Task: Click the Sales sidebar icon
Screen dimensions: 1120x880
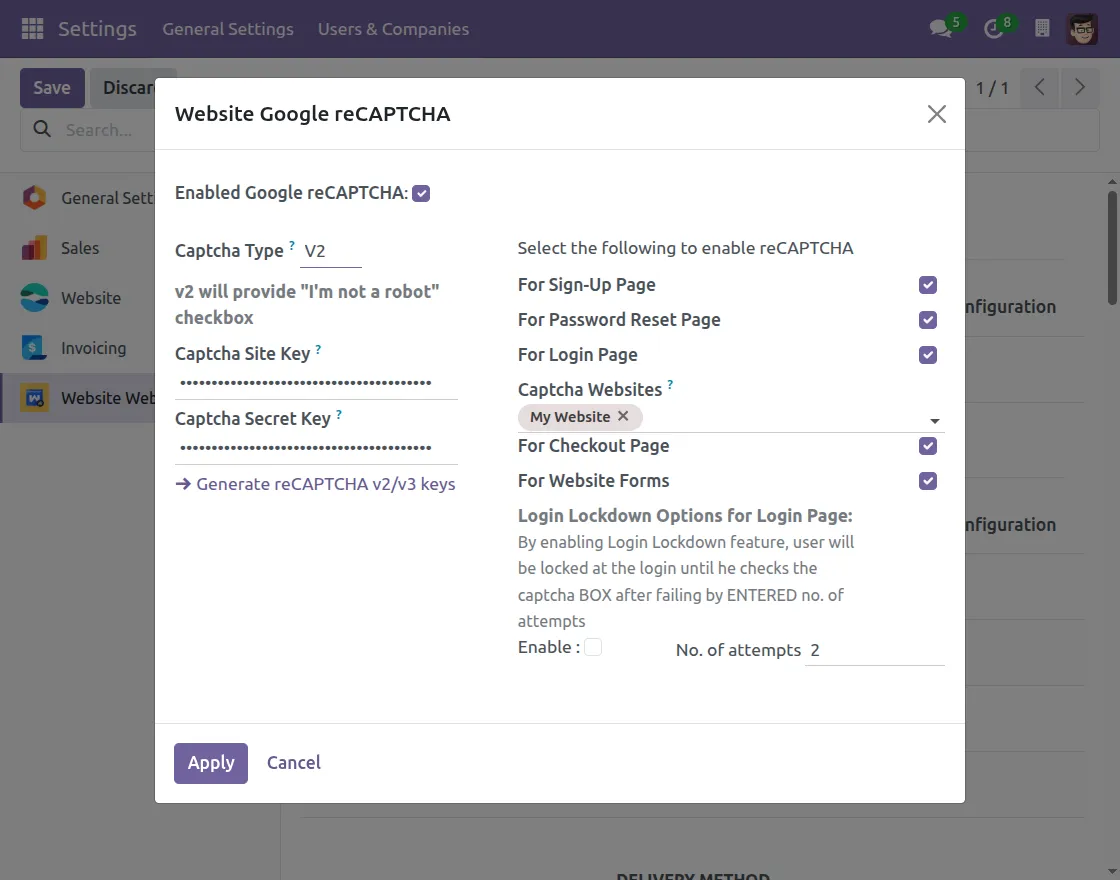Action: (34, 248)
